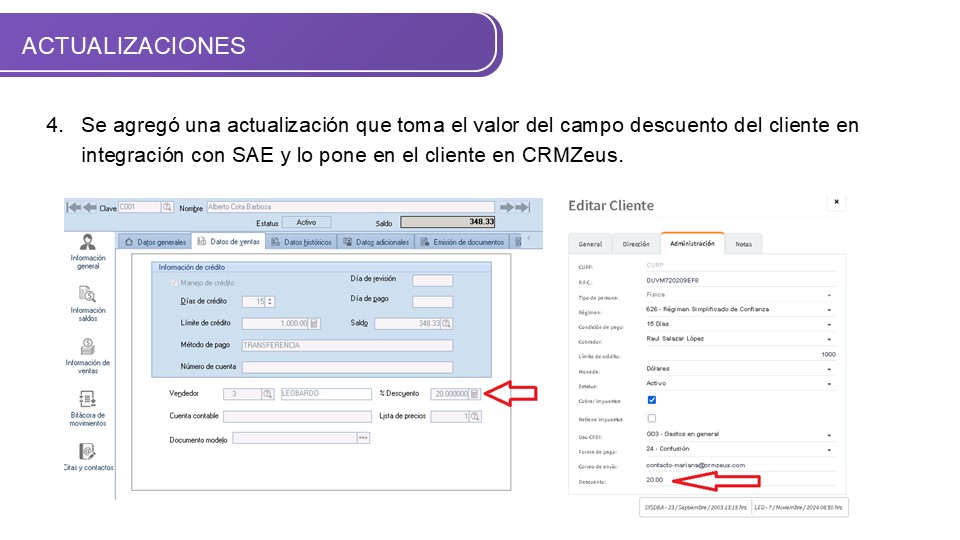960x540 pixels.
Task: Open Condición de pago dropdown
Action: [x=740, y=324]
